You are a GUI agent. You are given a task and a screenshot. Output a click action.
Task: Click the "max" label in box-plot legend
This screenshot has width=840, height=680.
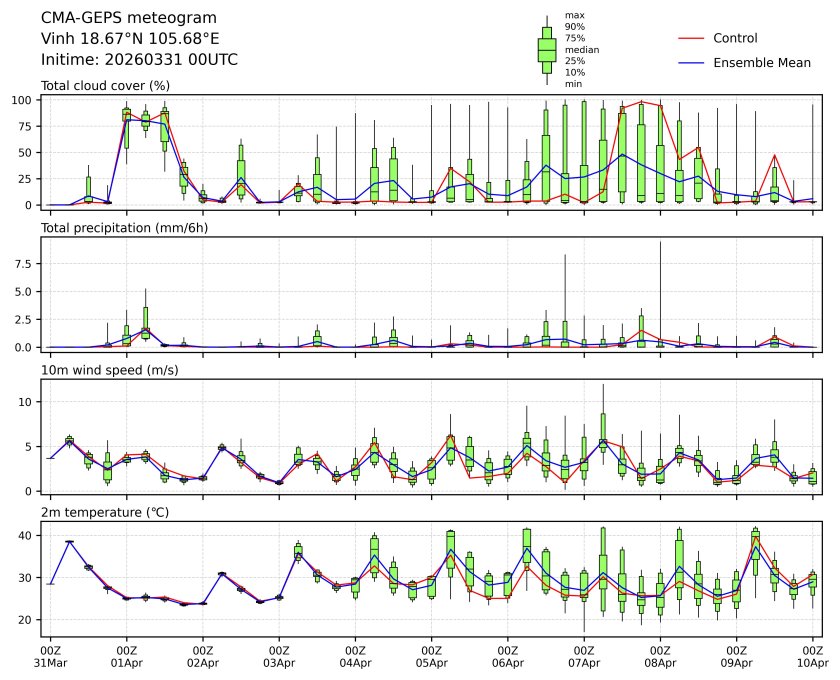574,15
